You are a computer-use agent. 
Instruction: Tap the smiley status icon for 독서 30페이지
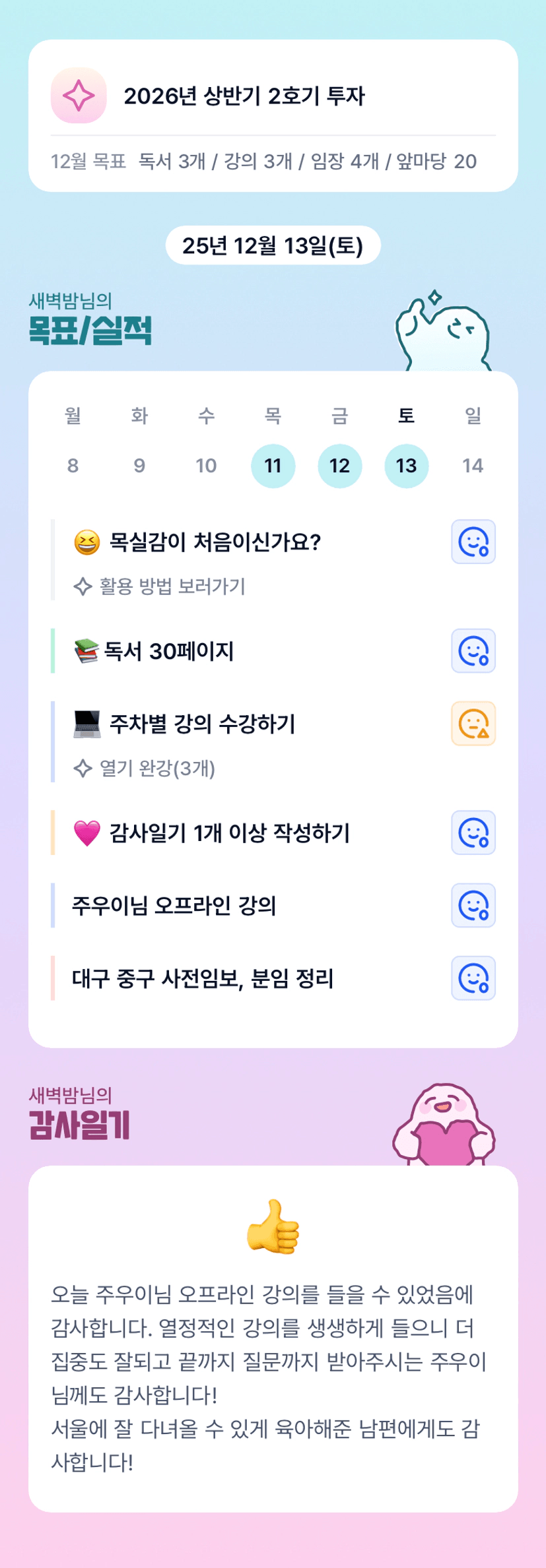[473, 651]
